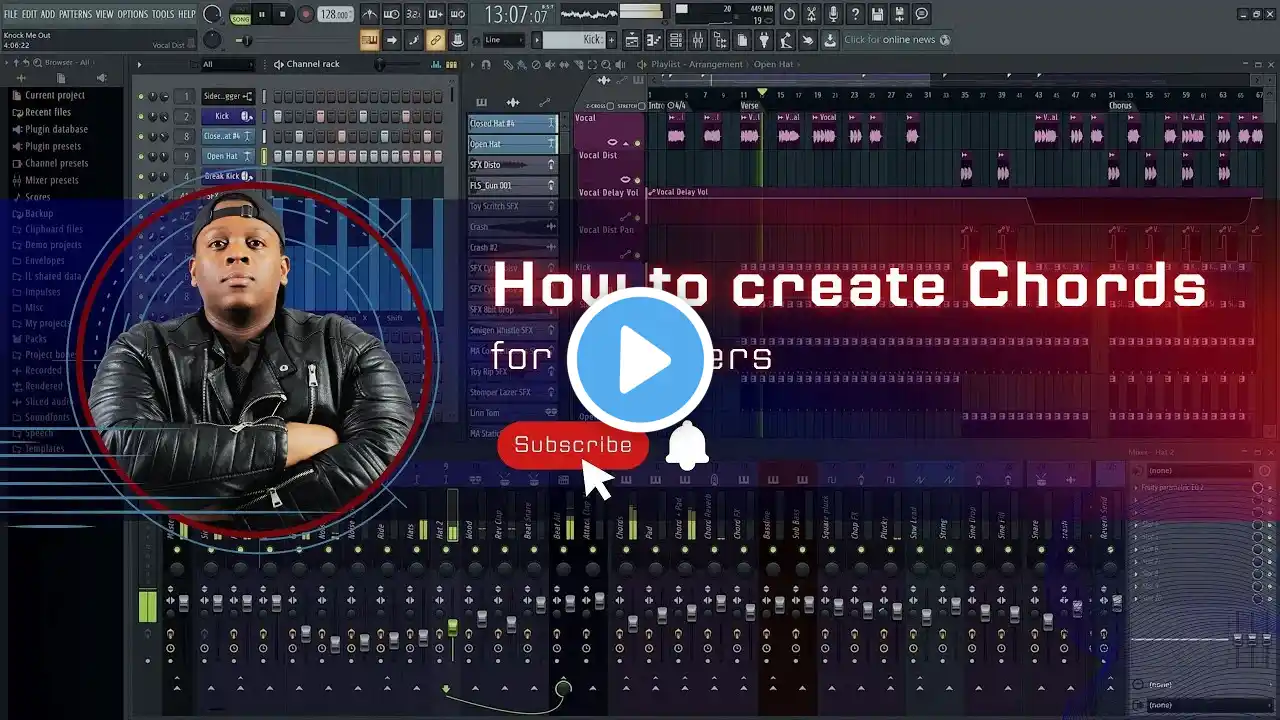The image size is (1280, 720).
Task: Toggle the 3-2-1 recording countdown
Action: click(x=413, y=14)
